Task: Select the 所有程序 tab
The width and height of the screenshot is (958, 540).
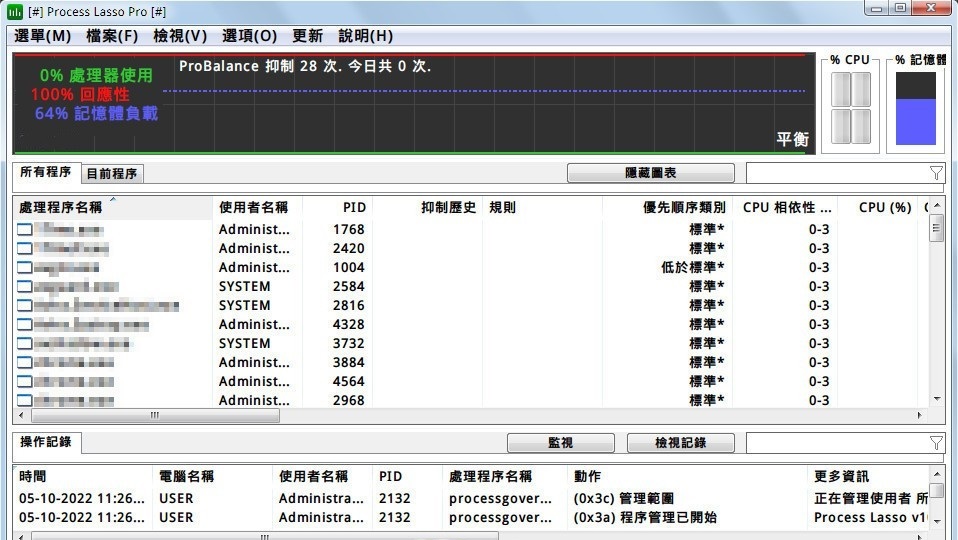Action: (x=45, y=172)
